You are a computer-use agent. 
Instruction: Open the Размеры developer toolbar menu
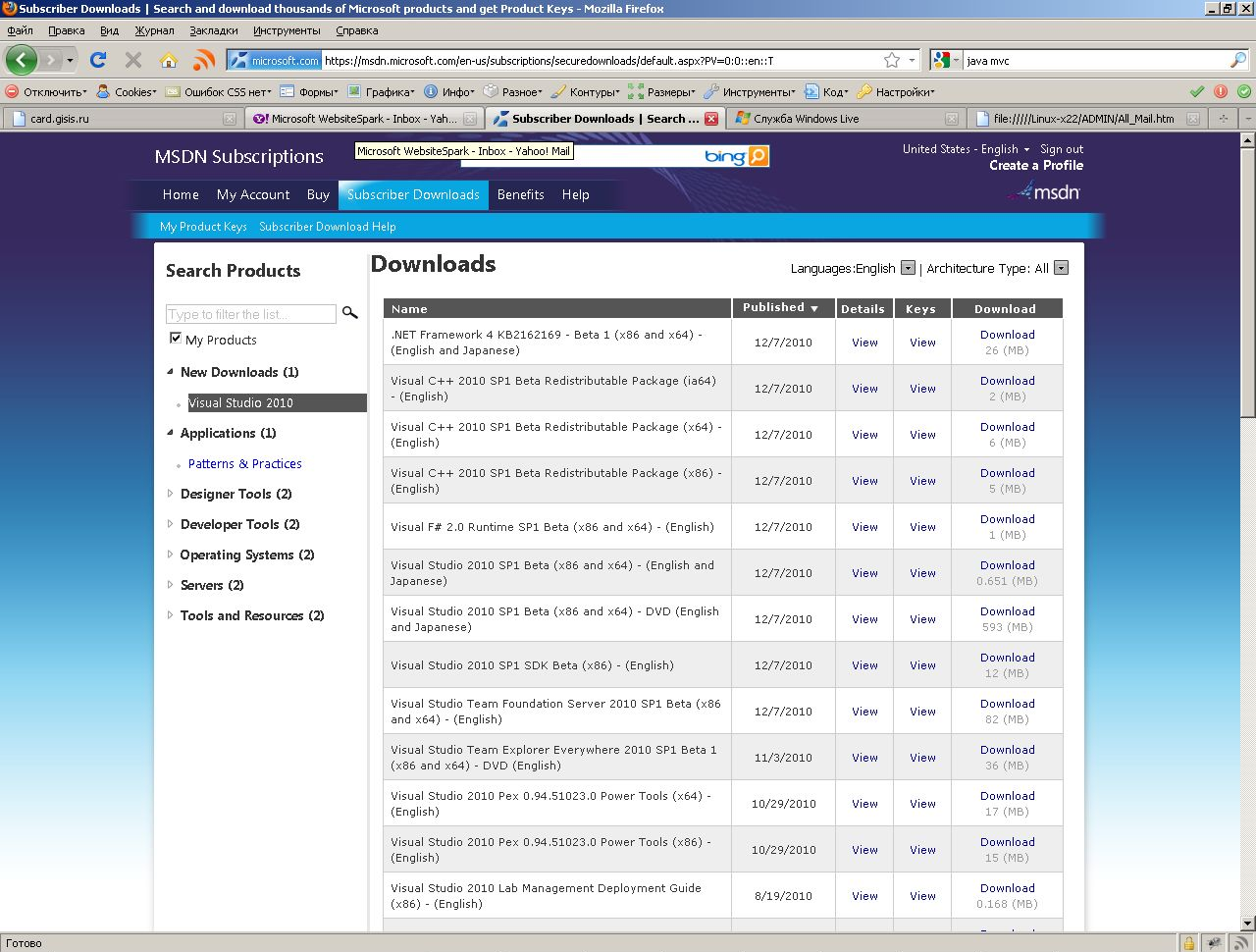[x=662, y=91]
